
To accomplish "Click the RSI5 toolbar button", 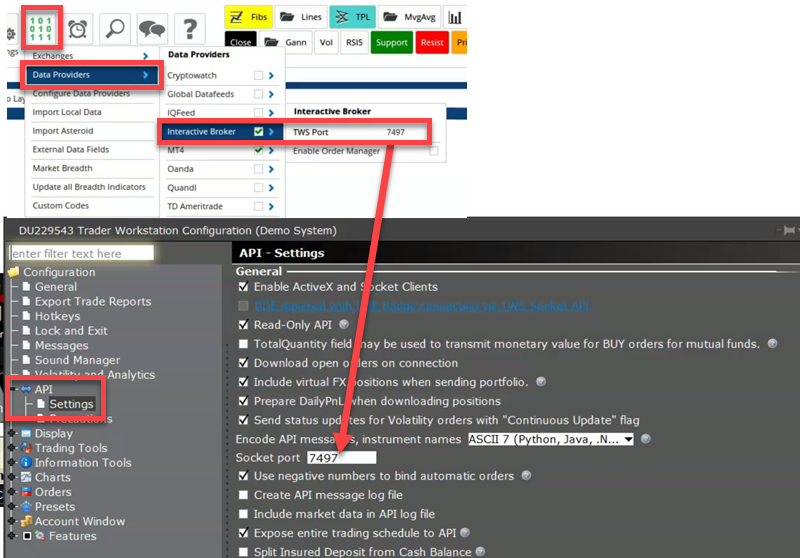I will 354,42.
